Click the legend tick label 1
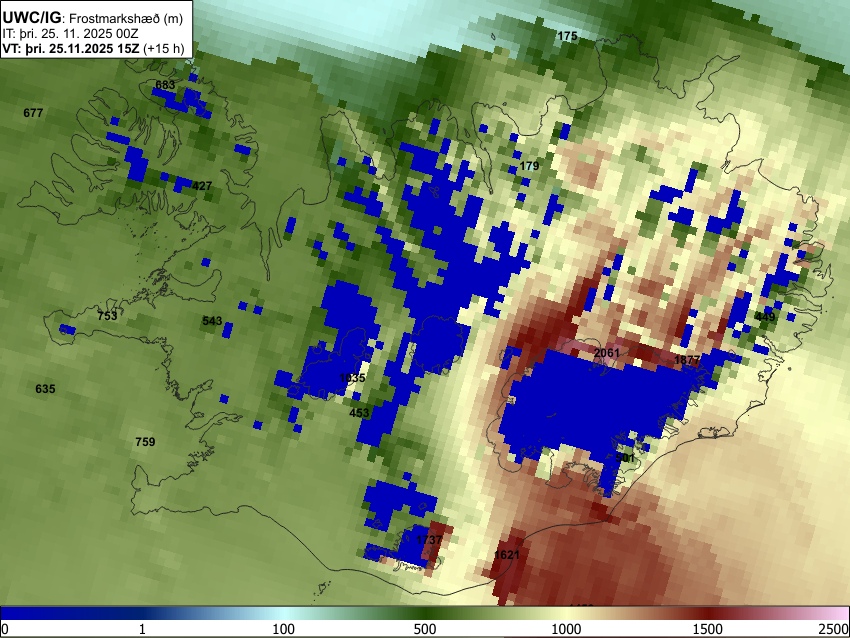 (142, 629)
